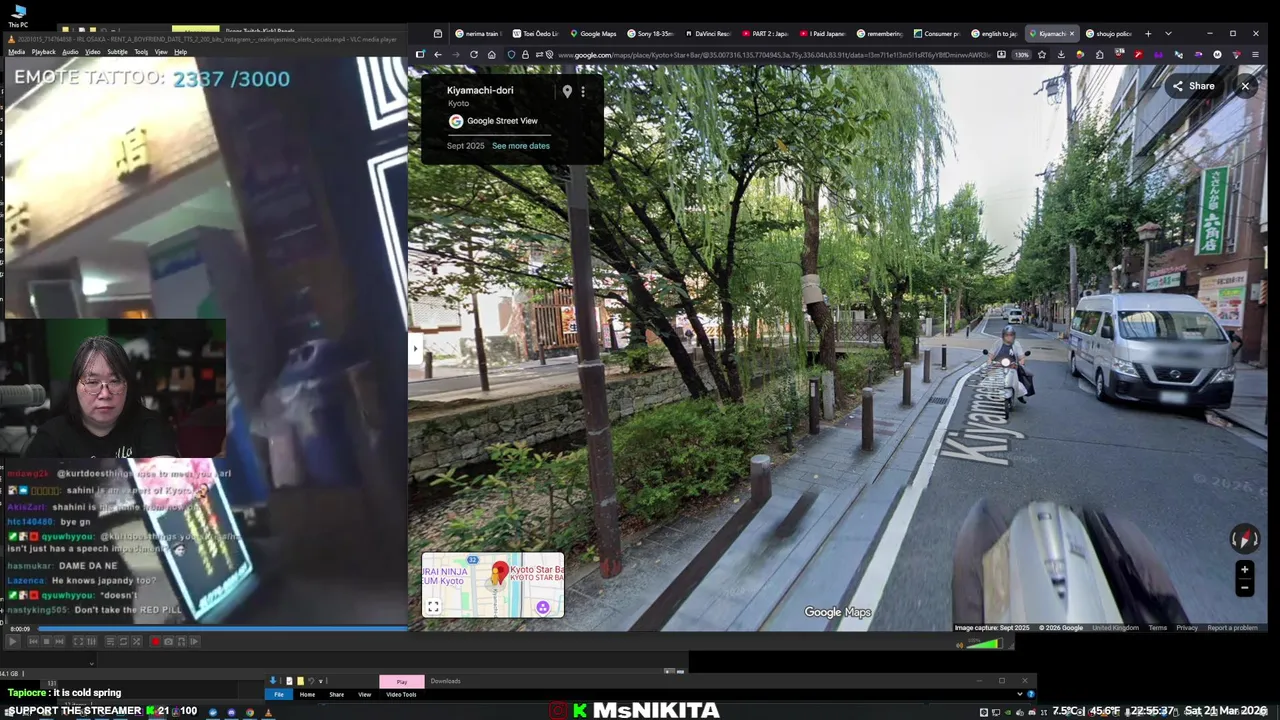The image size is (1280, 720).
Task: Expand the minimap with its corner icon
Action: pyautogui.click(x=433, y=606)
